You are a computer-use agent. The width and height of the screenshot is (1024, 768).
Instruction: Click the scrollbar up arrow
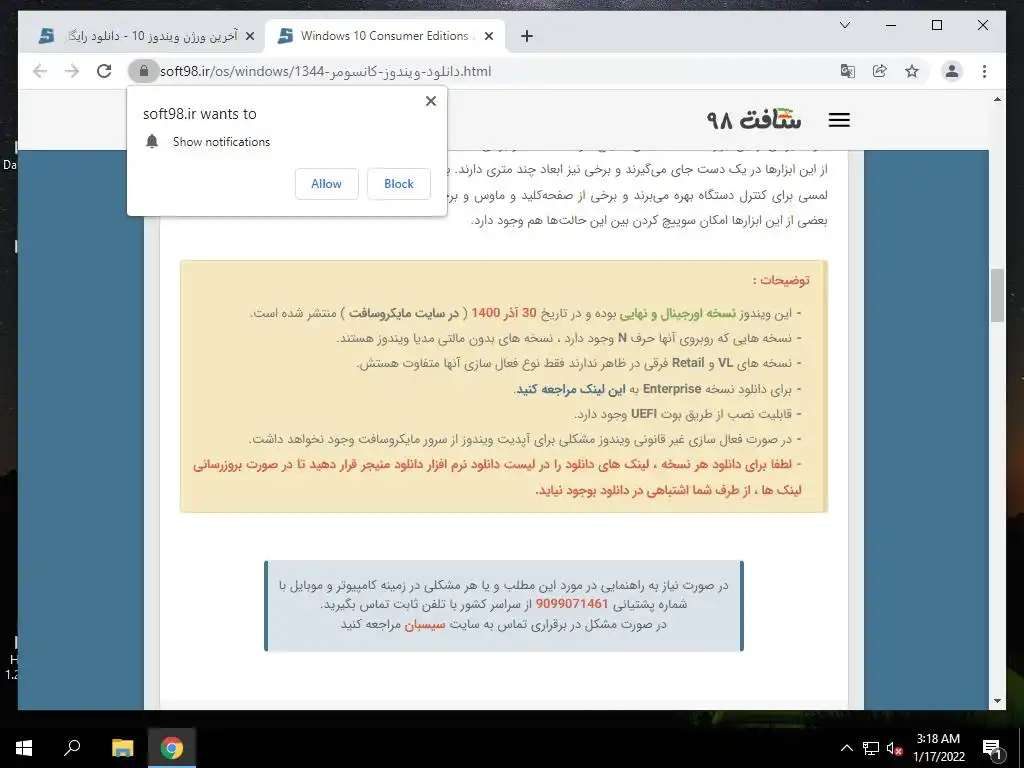[997, 99]
